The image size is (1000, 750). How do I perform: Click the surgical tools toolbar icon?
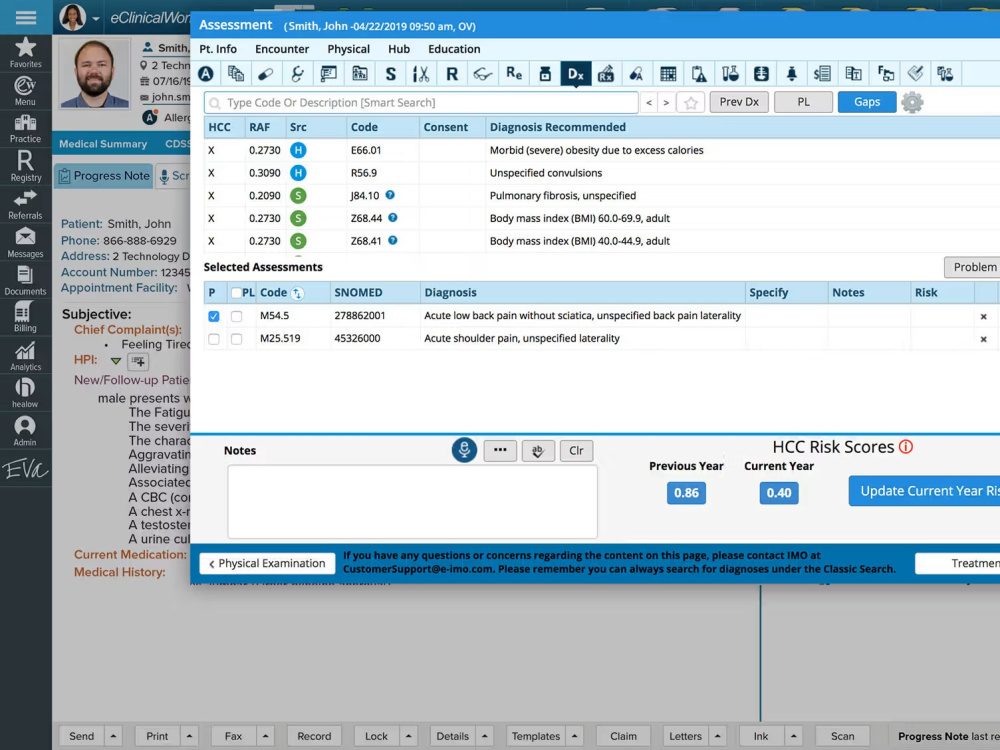point(421,74)
